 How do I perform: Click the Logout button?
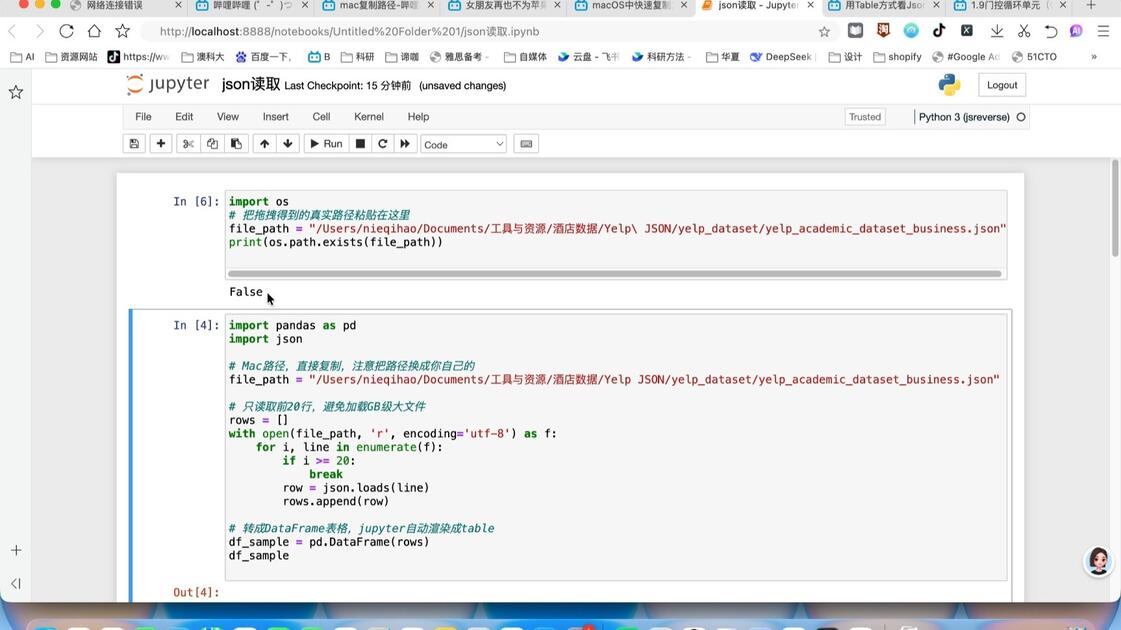pos(1002,85)
